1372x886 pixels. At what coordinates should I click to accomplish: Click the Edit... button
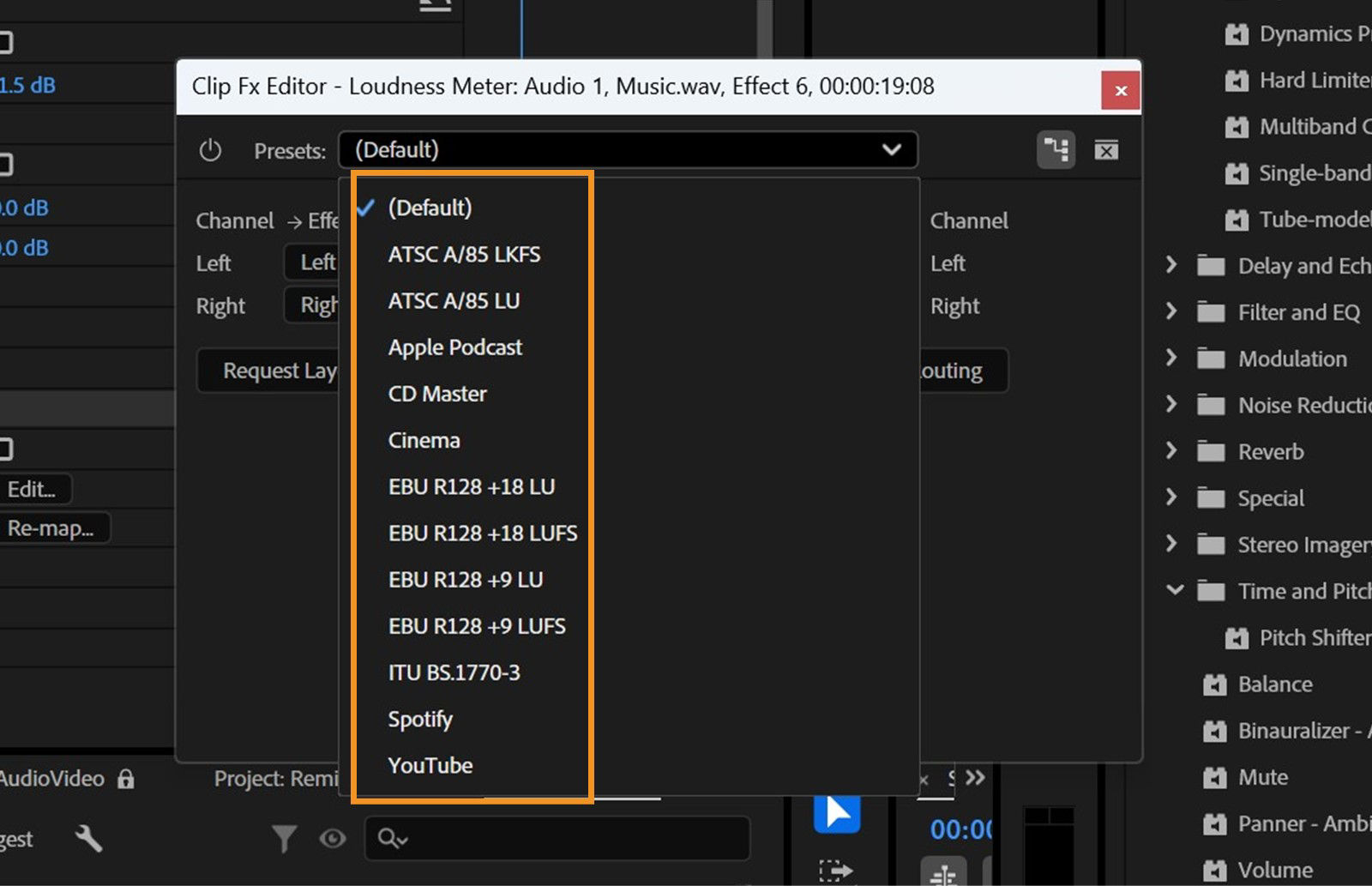(x=33, y=489)
